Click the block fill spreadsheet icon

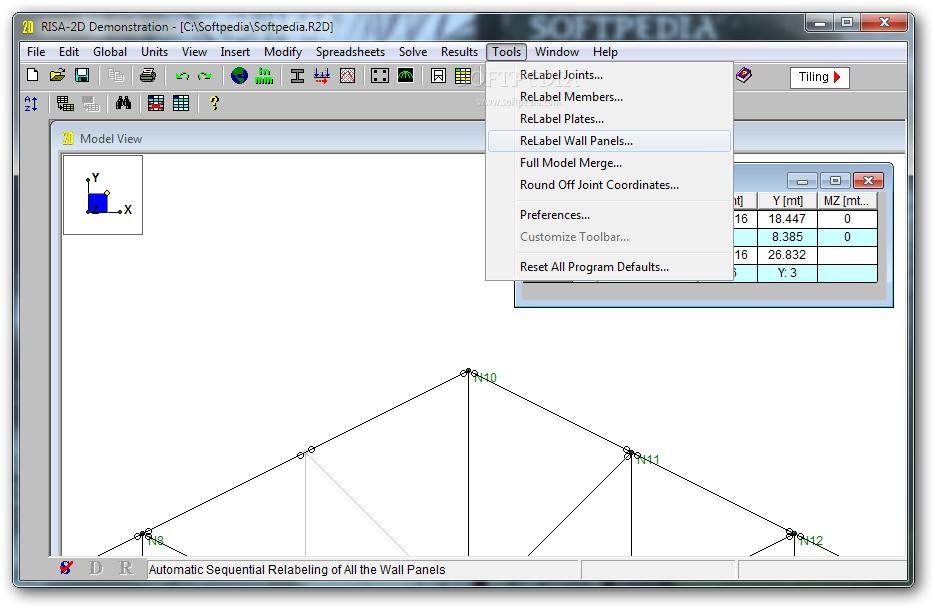[65, 104]
